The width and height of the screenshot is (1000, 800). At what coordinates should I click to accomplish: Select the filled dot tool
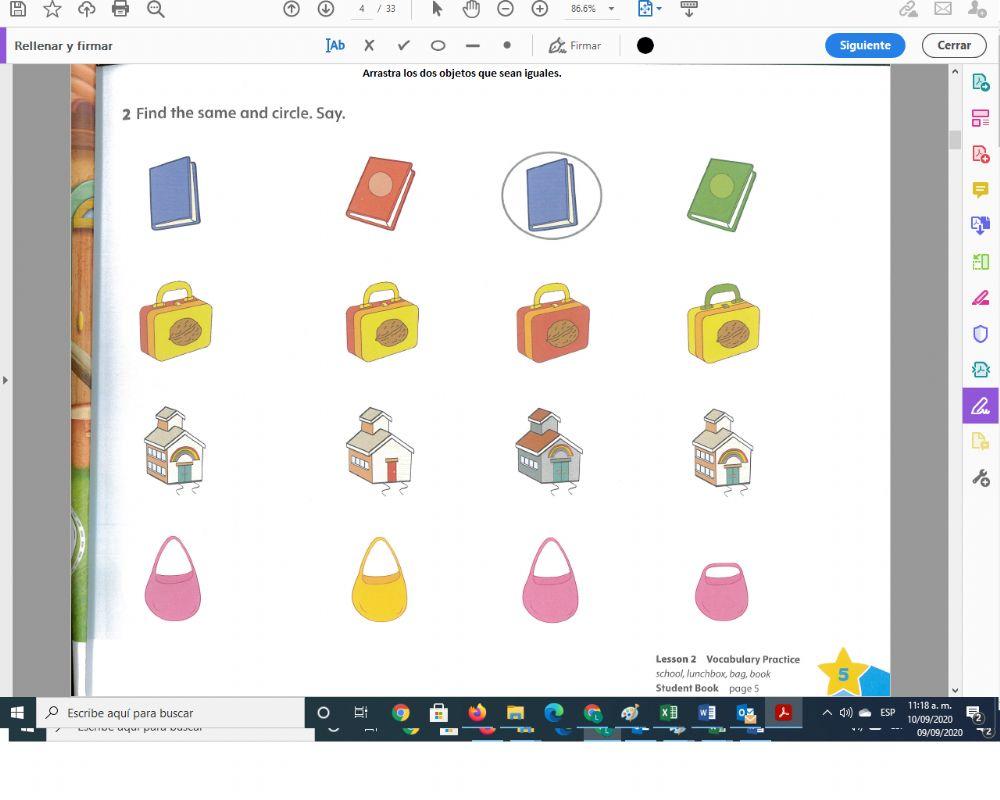(x=507, y=45)
